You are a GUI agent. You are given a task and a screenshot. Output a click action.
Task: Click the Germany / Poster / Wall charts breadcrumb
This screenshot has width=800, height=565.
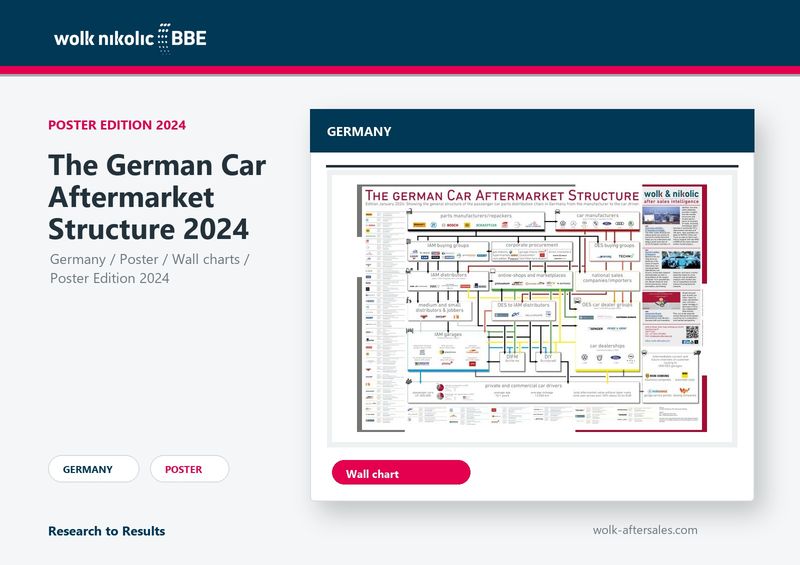[x=149, y=268]
